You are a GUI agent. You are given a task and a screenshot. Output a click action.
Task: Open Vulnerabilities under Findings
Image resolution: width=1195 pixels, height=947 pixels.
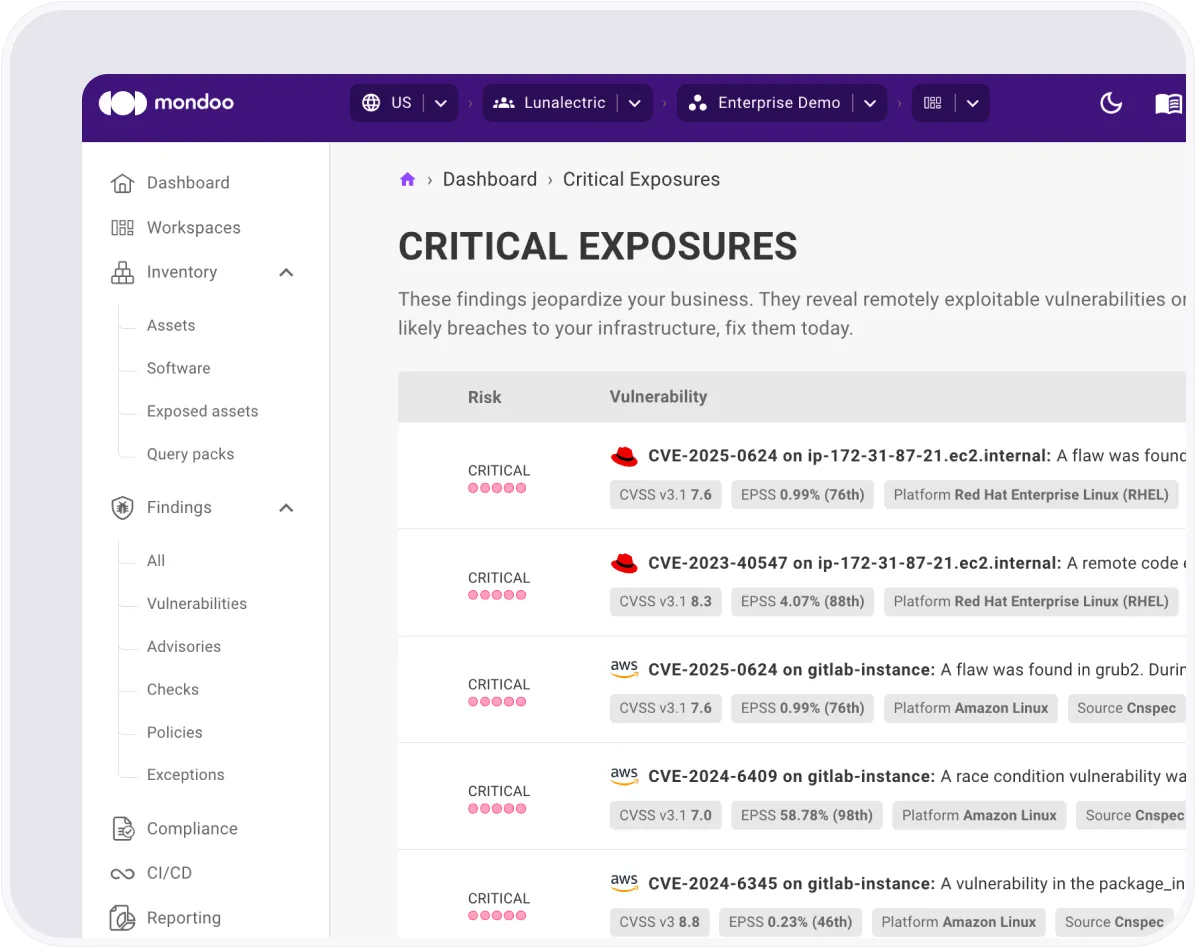coord(196,604)
